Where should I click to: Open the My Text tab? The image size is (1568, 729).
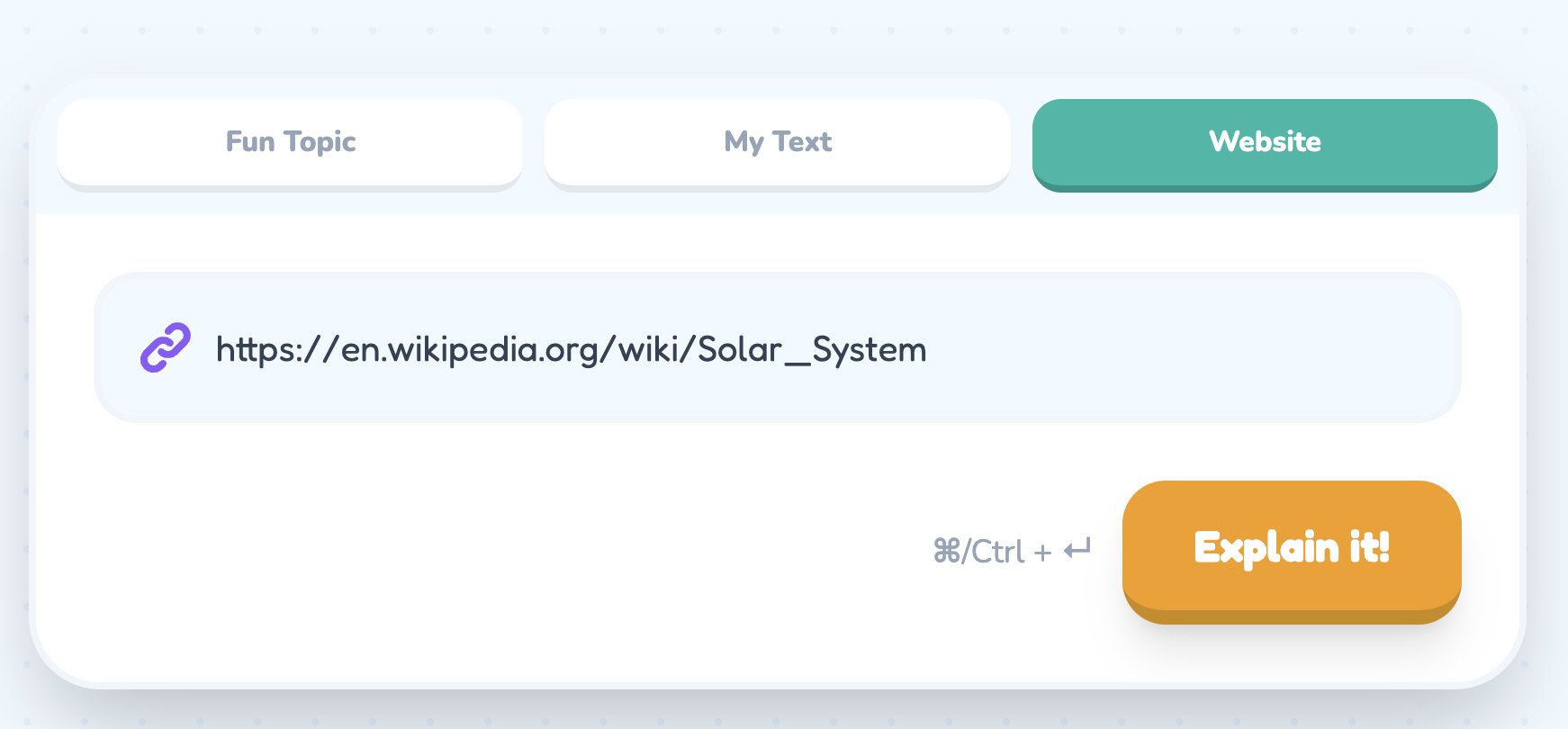point(777,142)
